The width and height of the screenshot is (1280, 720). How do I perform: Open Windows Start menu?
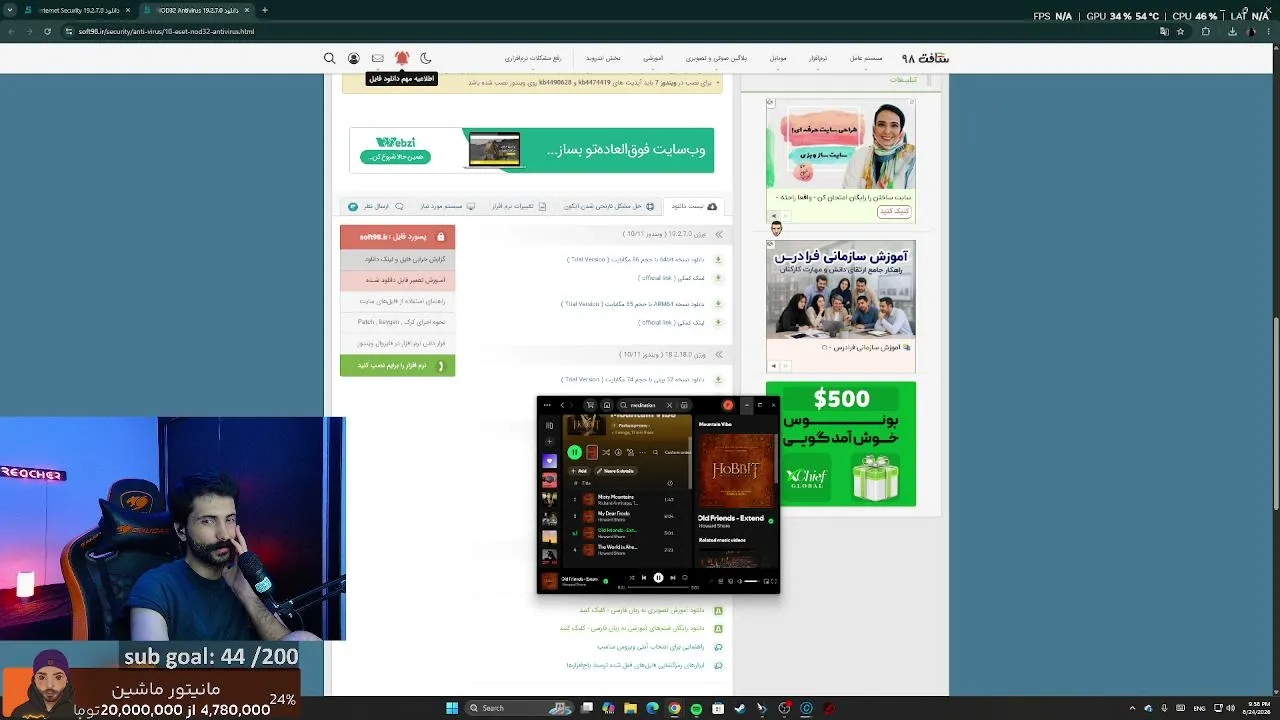point(452,708)
